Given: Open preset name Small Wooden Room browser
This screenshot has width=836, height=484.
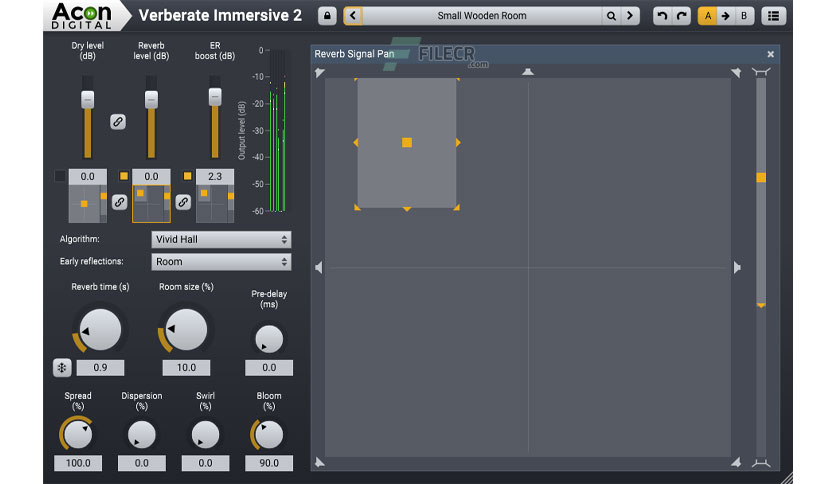Looking at the screenshot, I should tap(481, 16).
